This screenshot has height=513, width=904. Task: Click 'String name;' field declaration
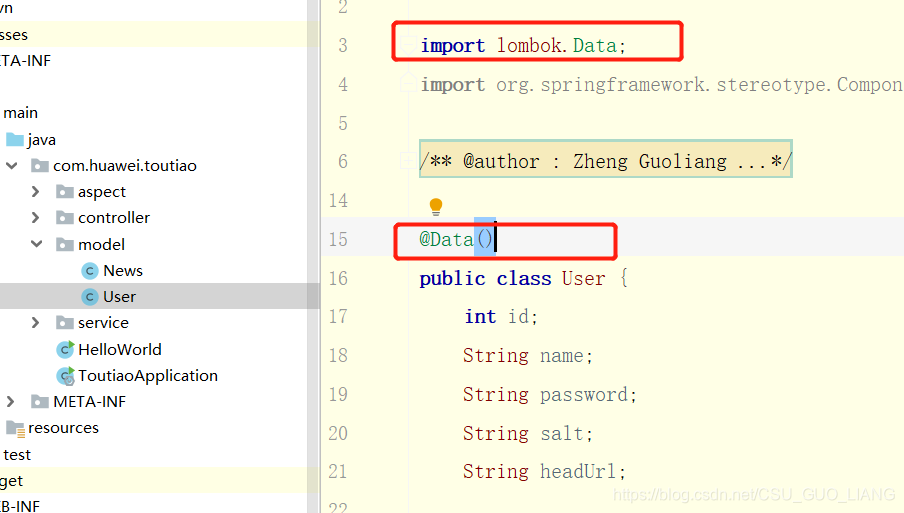(528, 356)
